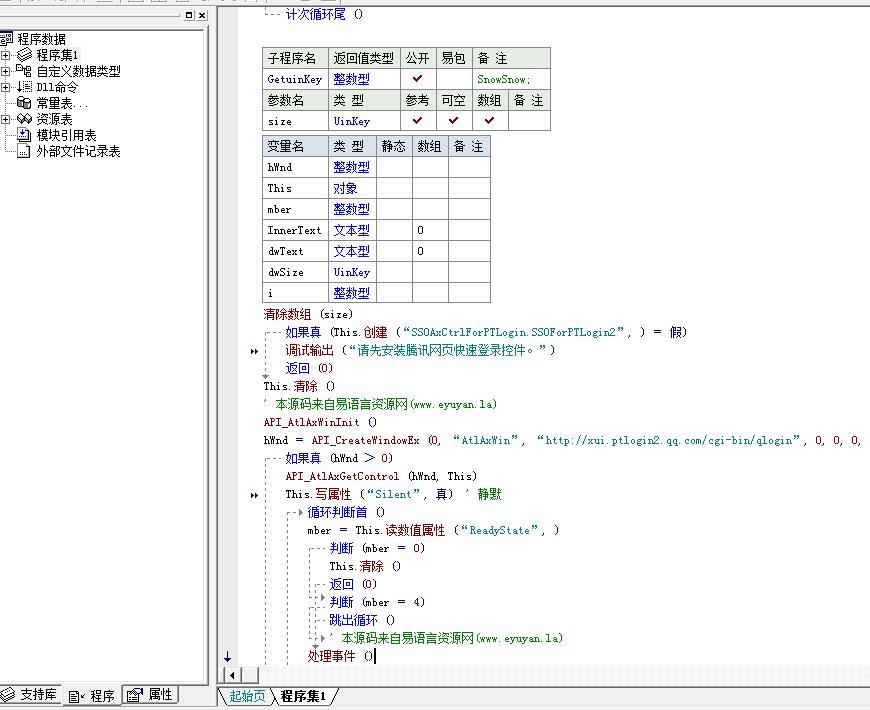Screen dimensions: 870x710
Task: Select 资源表 in the tree
Action: point(54,119)
